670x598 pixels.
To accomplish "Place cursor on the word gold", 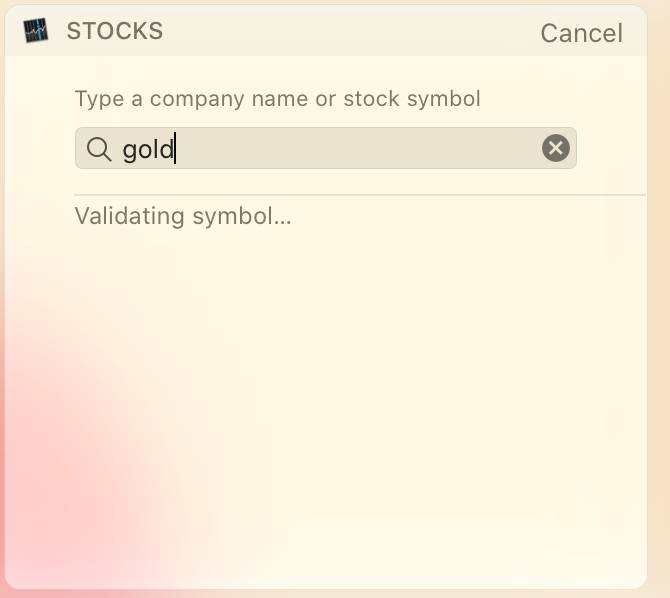I will (x=148, y=150).
